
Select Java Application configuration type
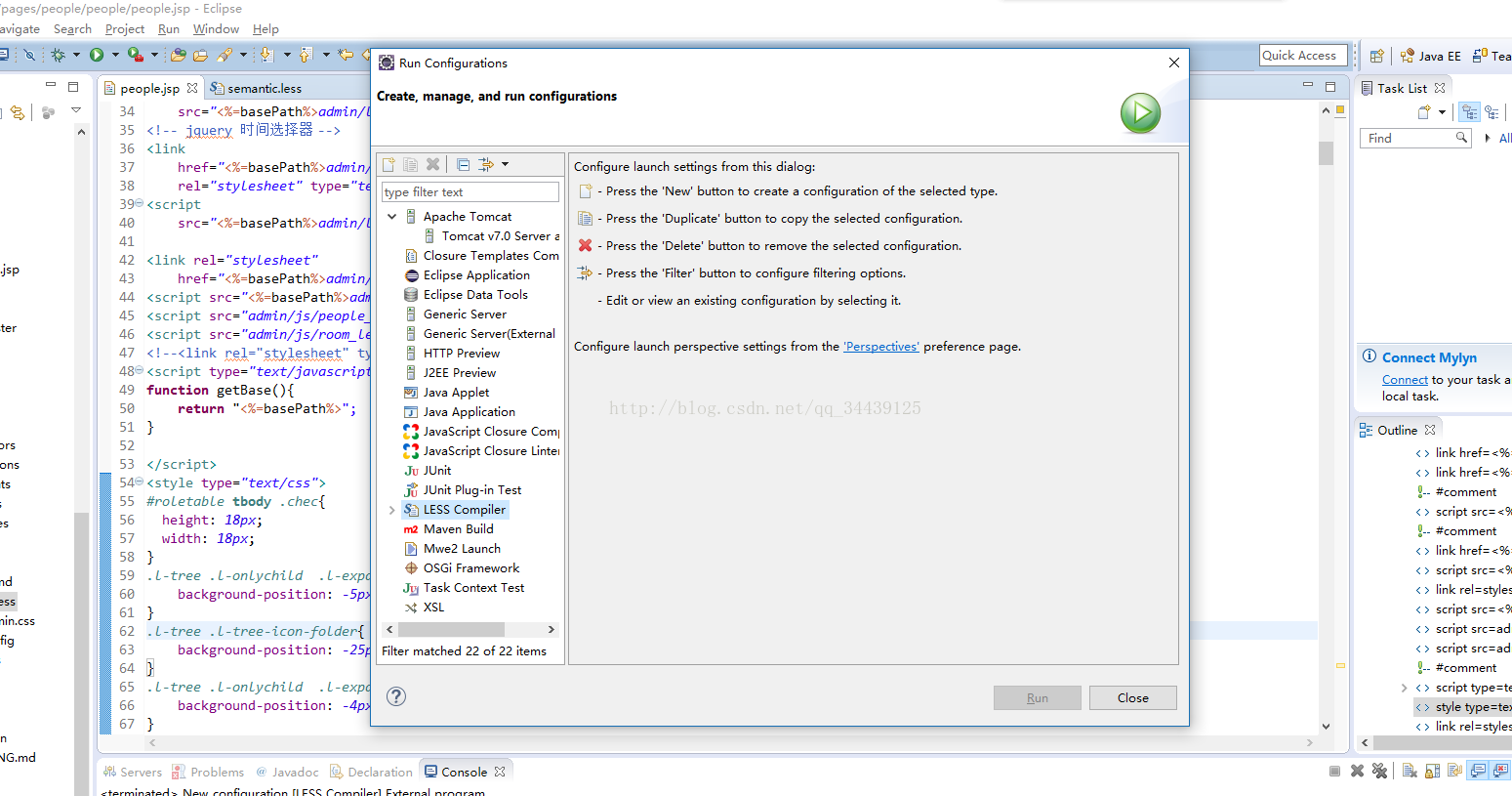[460, 412]
